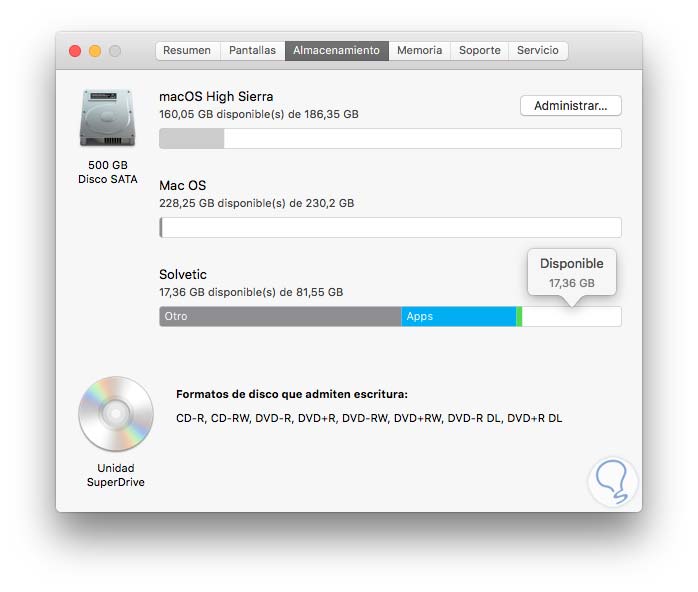Click the Mac OS volume storage bar
Viewport: 698px width, 592px height.
390,227
